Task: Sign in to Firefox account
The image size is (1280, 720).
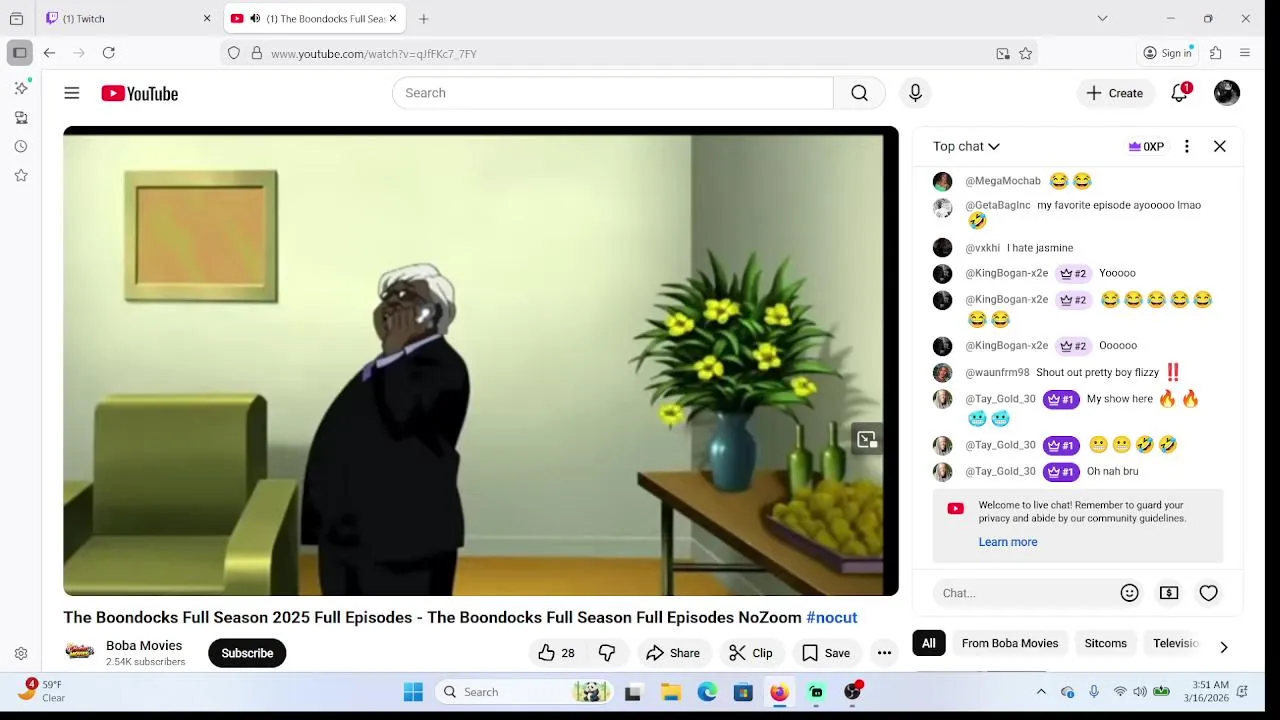Action: (x=1168, y=53)
